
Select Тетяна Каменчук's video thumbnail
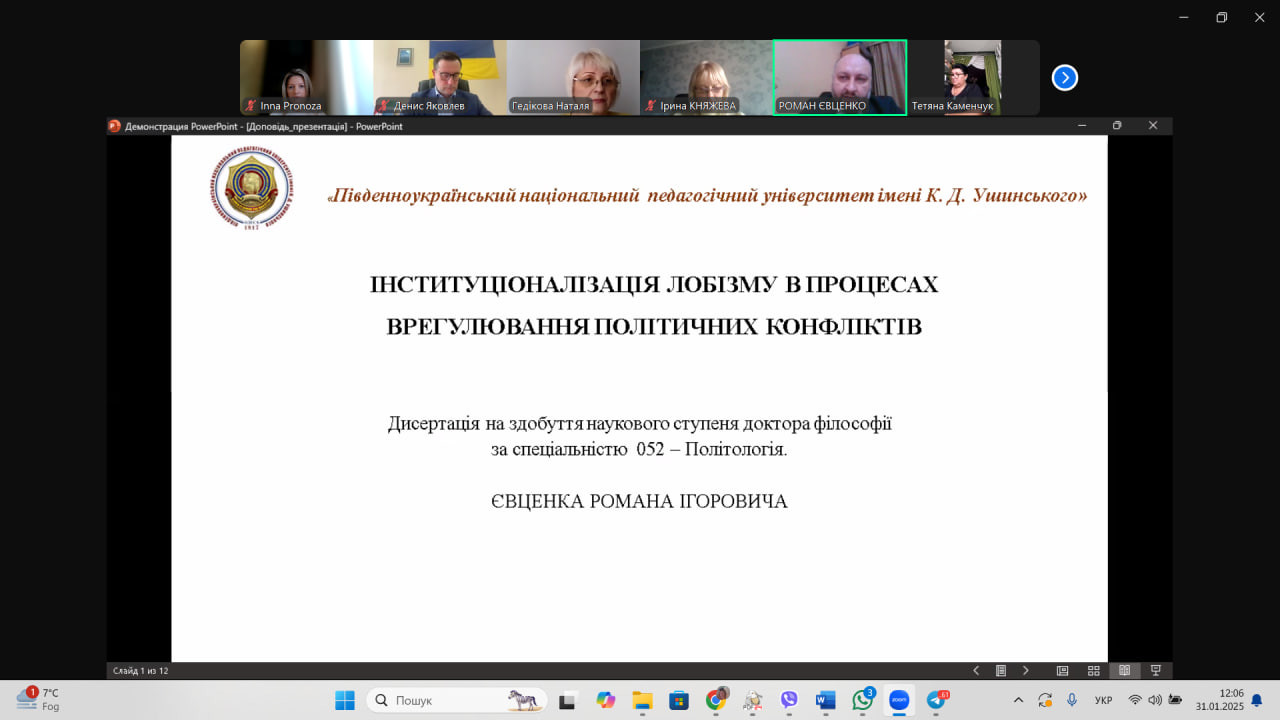(x=973, y=78)
